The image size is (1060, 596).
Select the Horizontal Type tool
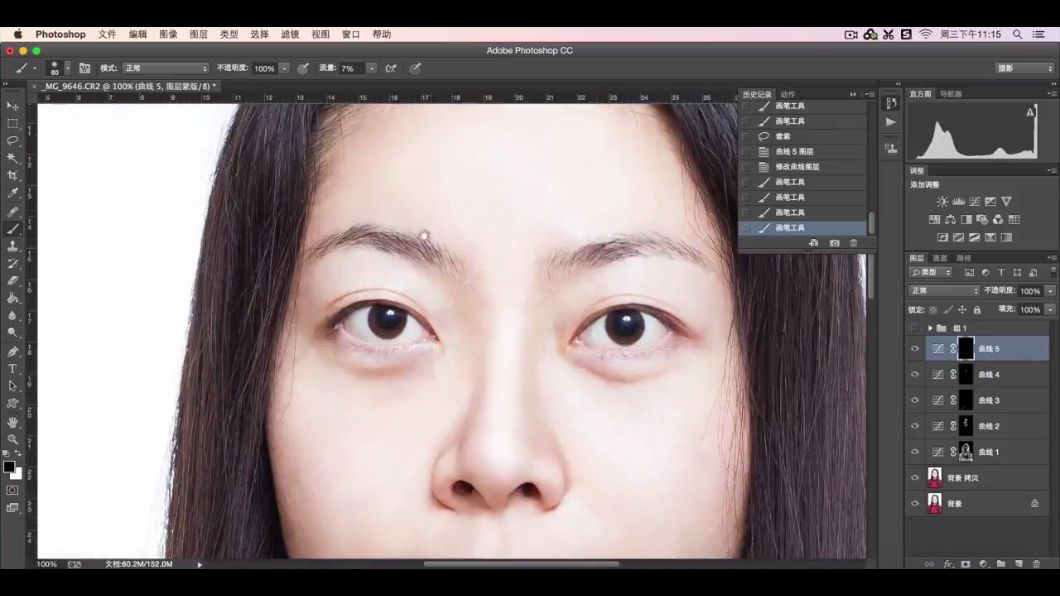pos(13,369)
